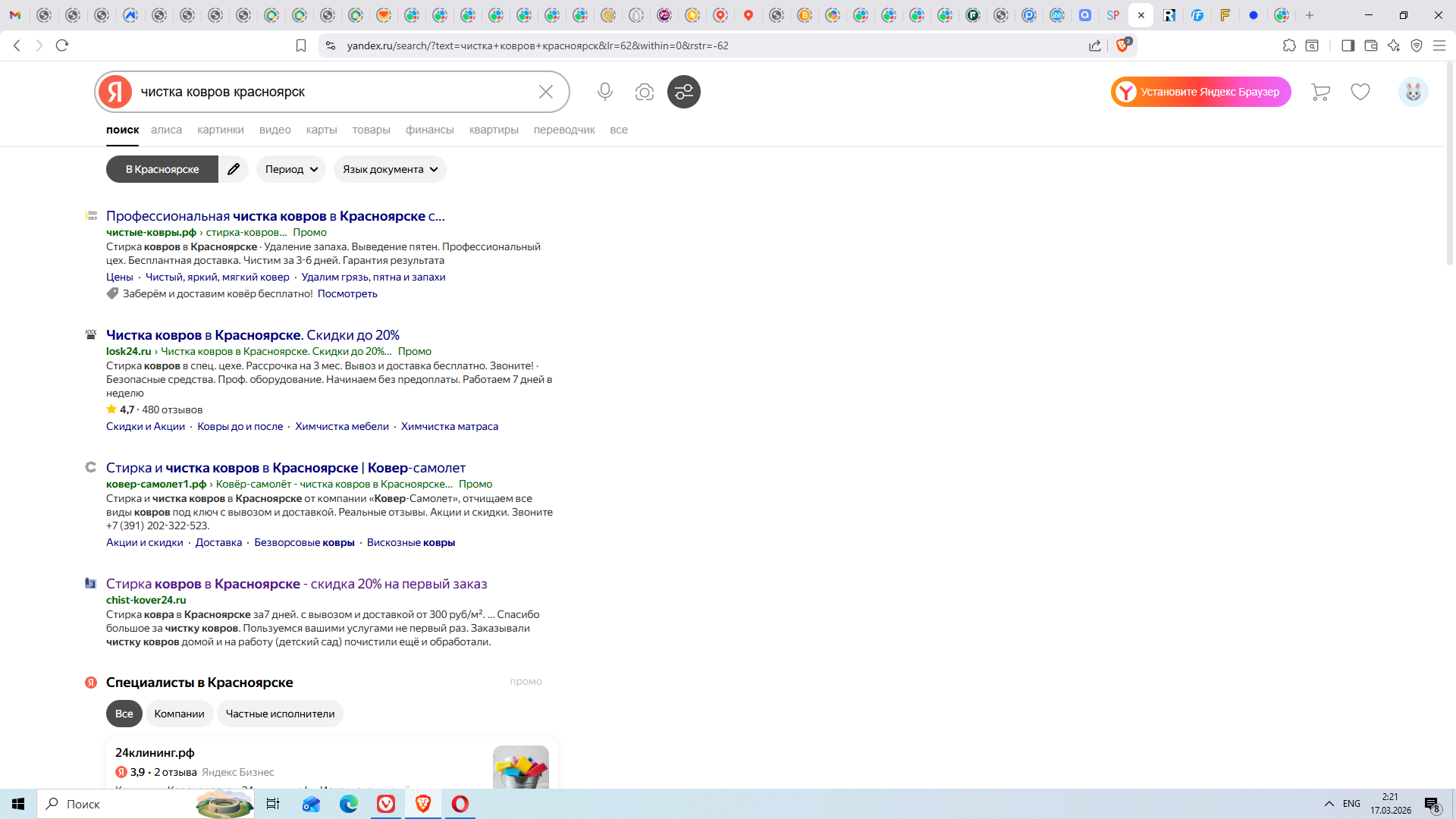Open the Химчистка мебели sitelink

click(x=342, y=426)
